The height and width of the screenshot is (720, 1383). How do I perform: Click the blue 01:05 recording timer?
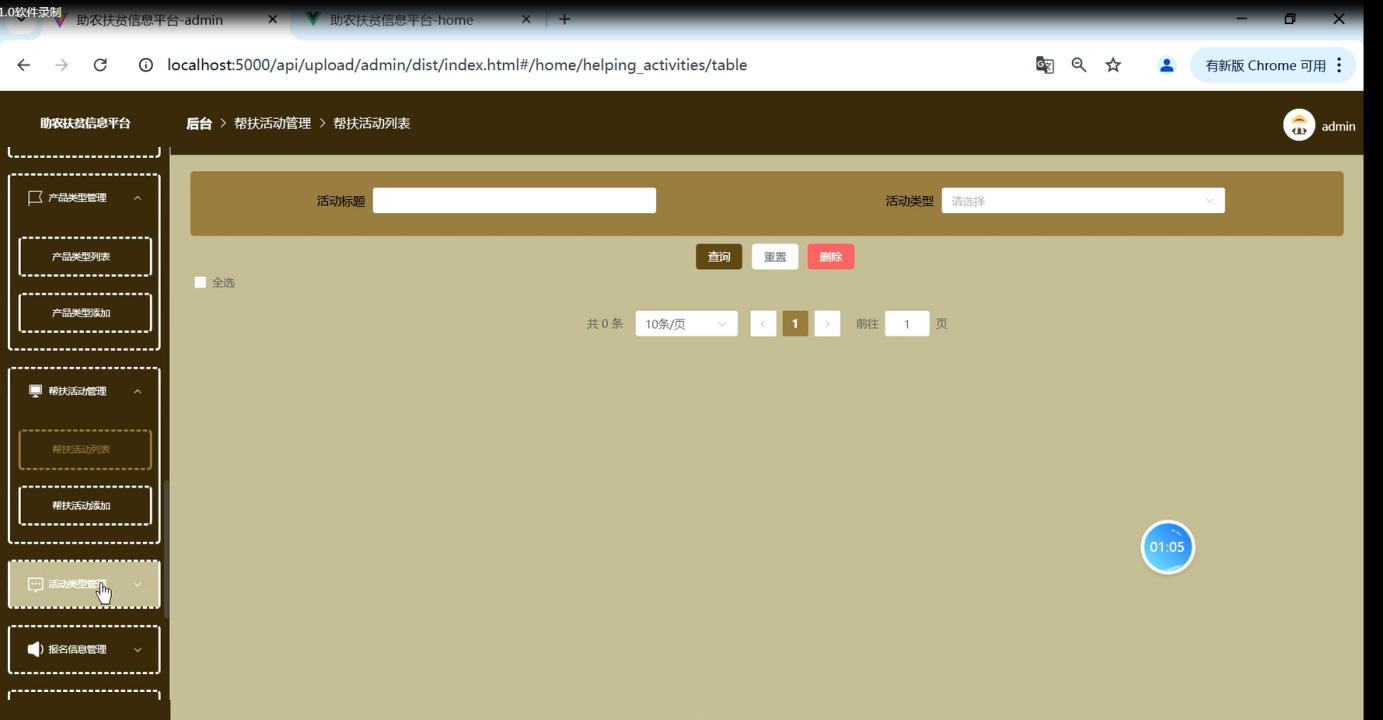tap(1167, 547)
